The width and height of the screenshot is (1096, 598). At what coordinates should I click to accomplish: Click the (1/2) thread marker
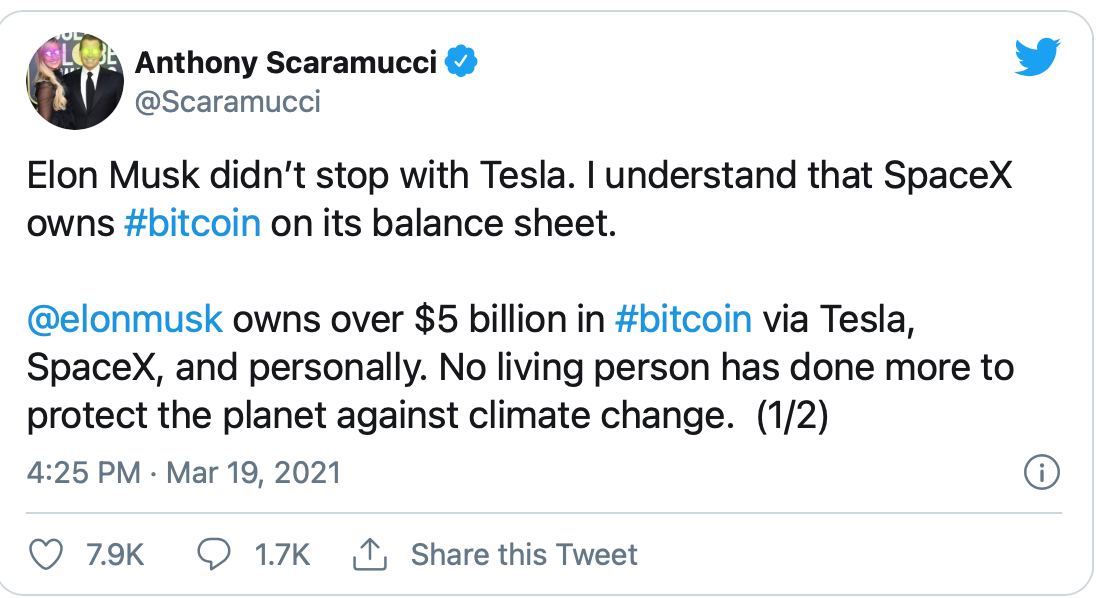792,416
